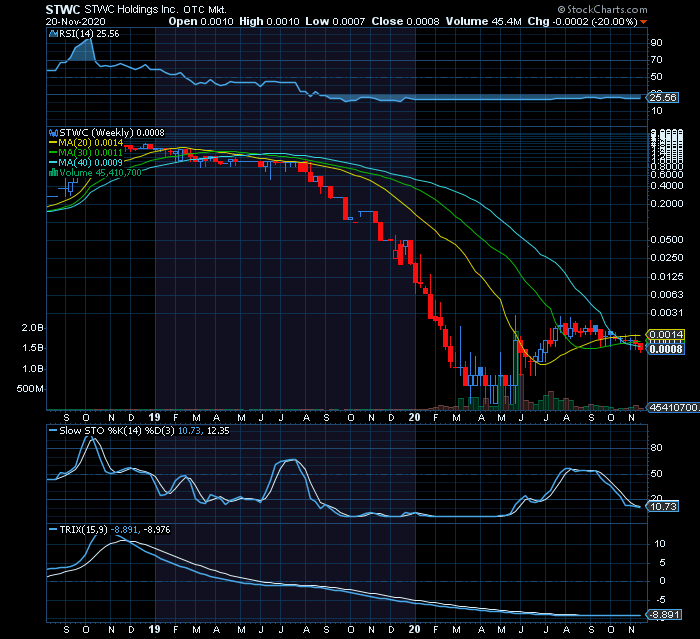Click the Chg -0.0002 (-20.00%) value
700x639 pixels.
pyautogui.click(x=583, y=21)
